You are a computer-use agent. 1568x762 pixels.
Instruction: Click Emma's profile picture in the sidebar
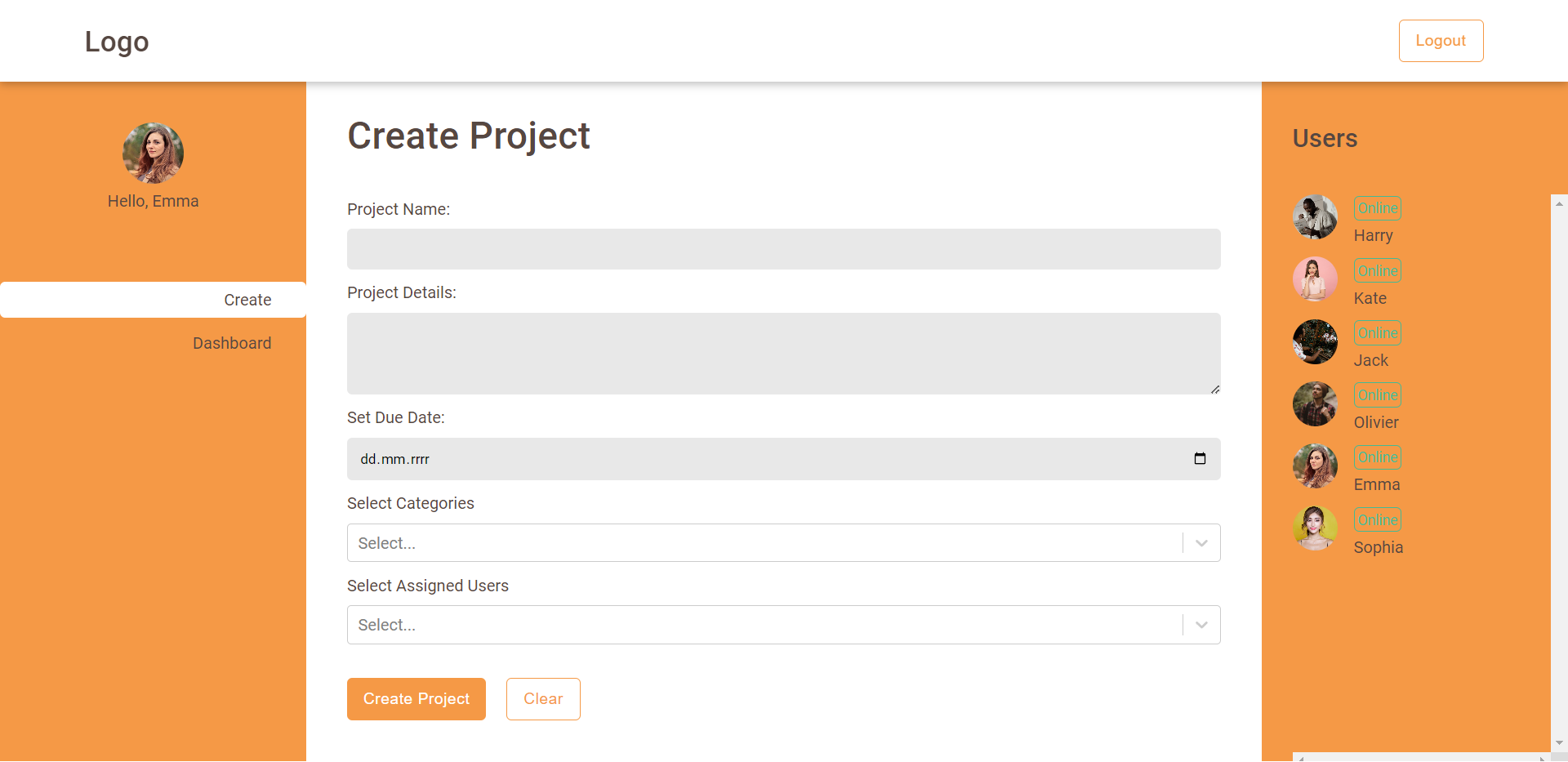coord(153,153)
